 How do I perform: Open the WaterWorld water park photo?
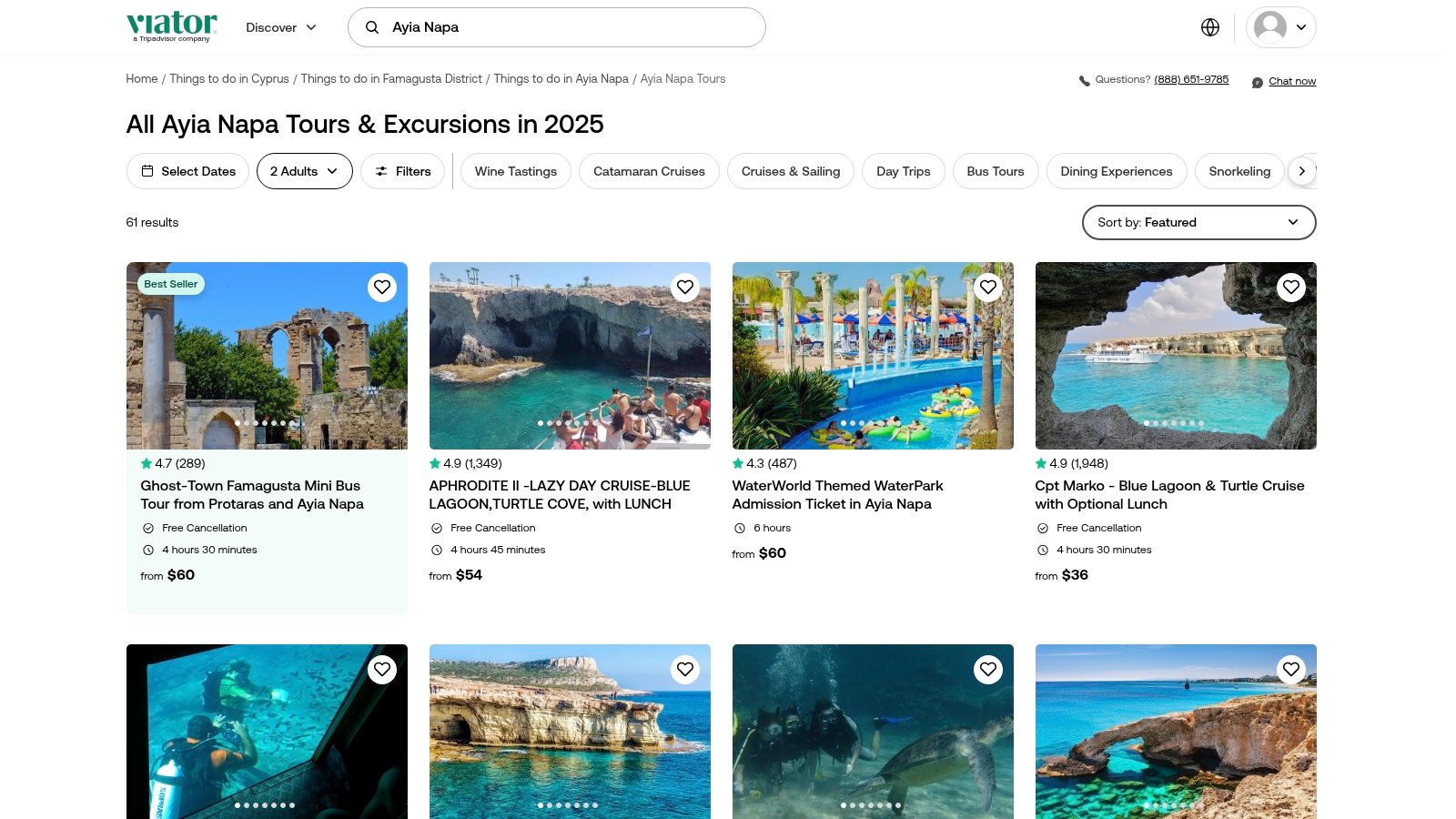(872, 355)
